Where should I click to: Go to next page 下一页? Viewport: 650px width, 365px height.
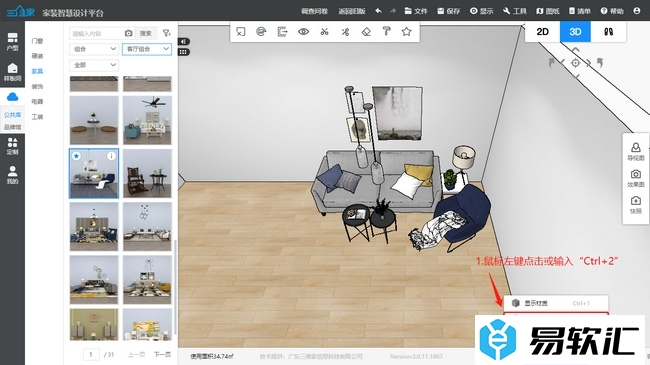point(162,355)
